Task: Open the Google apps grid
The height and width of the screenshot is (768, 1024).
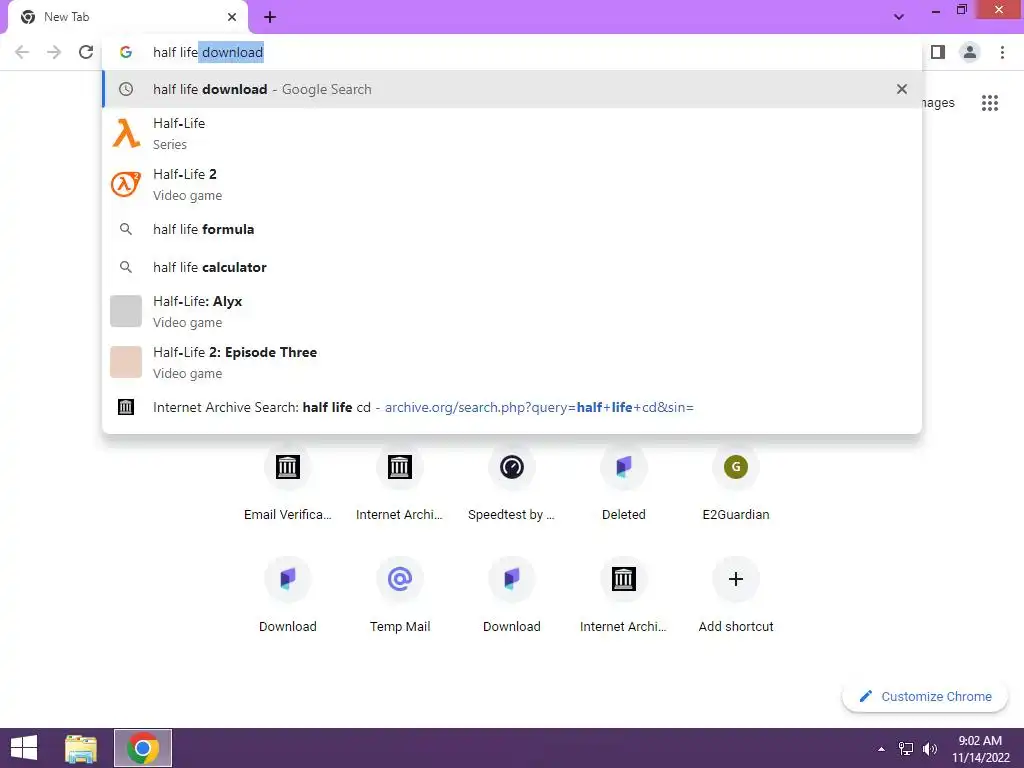Action: tap(990, 103)
